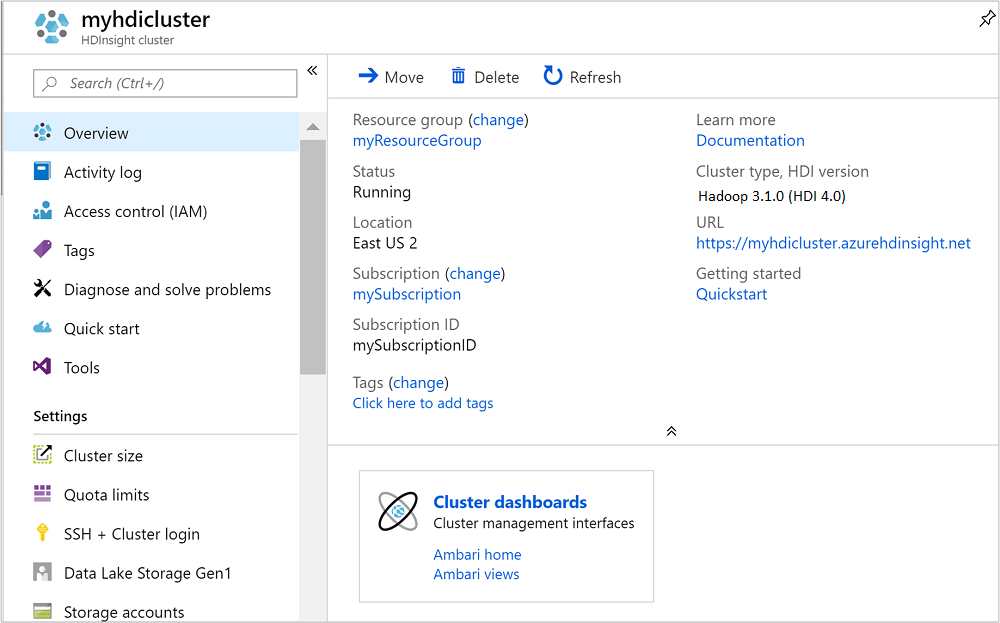Click change next to Resource group
Viewport: 1000px width, 623px height.
click(x=498, y=119)
